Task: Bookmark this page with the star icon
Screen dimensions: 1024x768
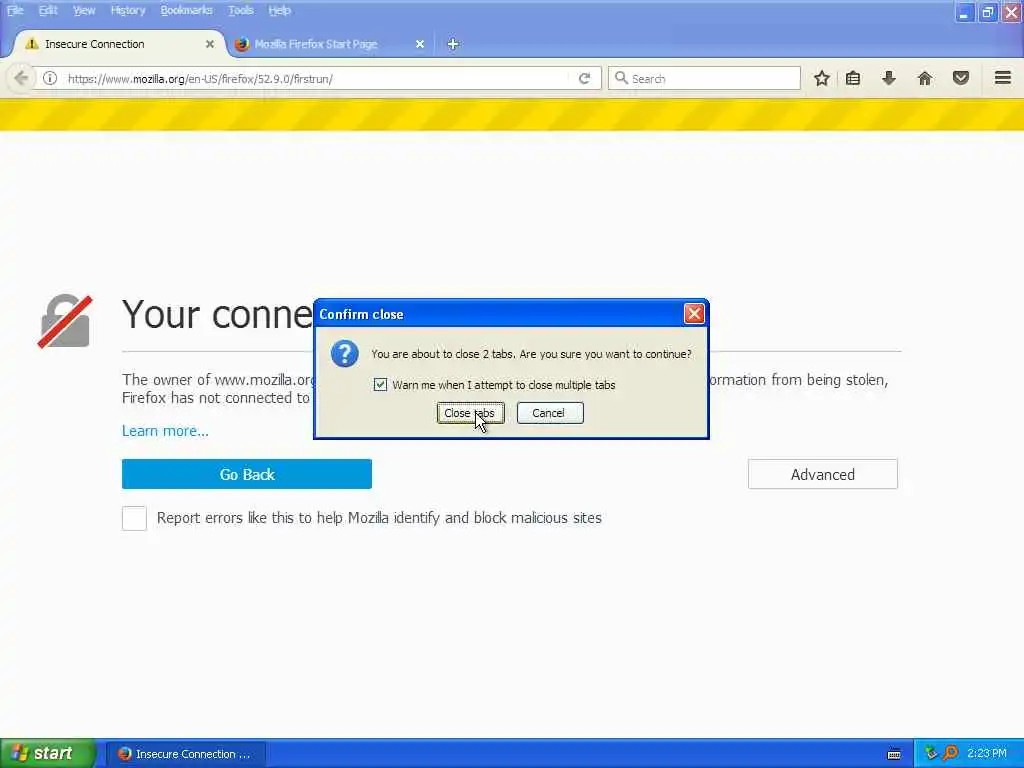Action: point(822,78)
